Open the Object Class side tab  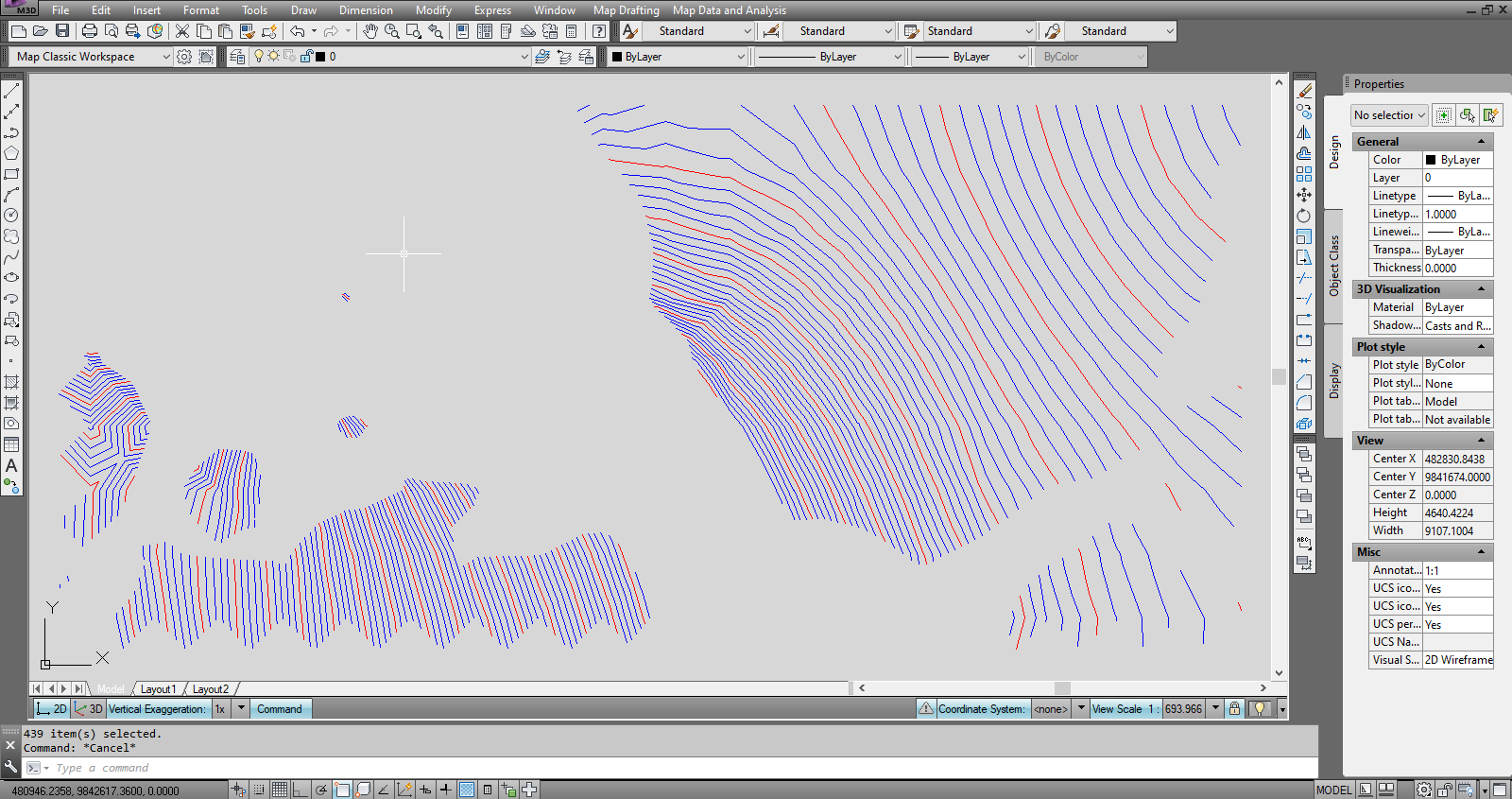(x=1334, y=266)
